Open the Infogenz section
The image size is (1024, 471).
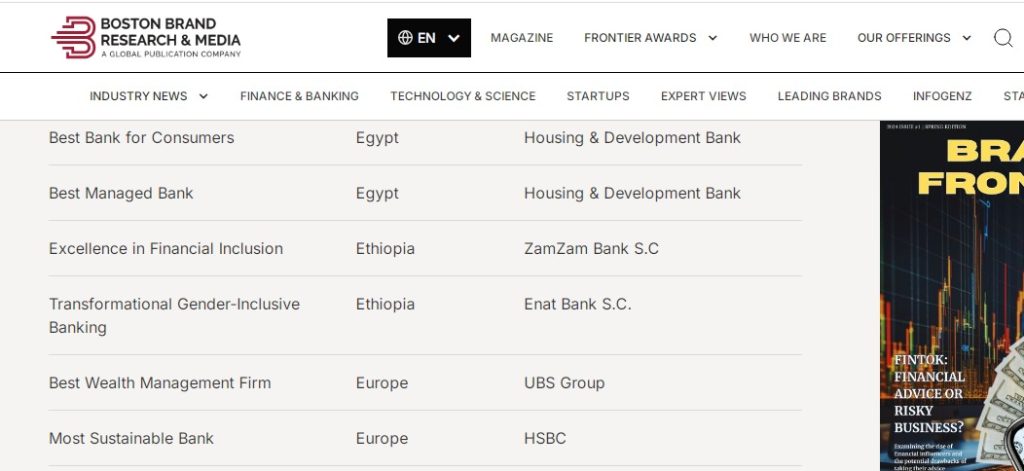(x=942, y=96)
